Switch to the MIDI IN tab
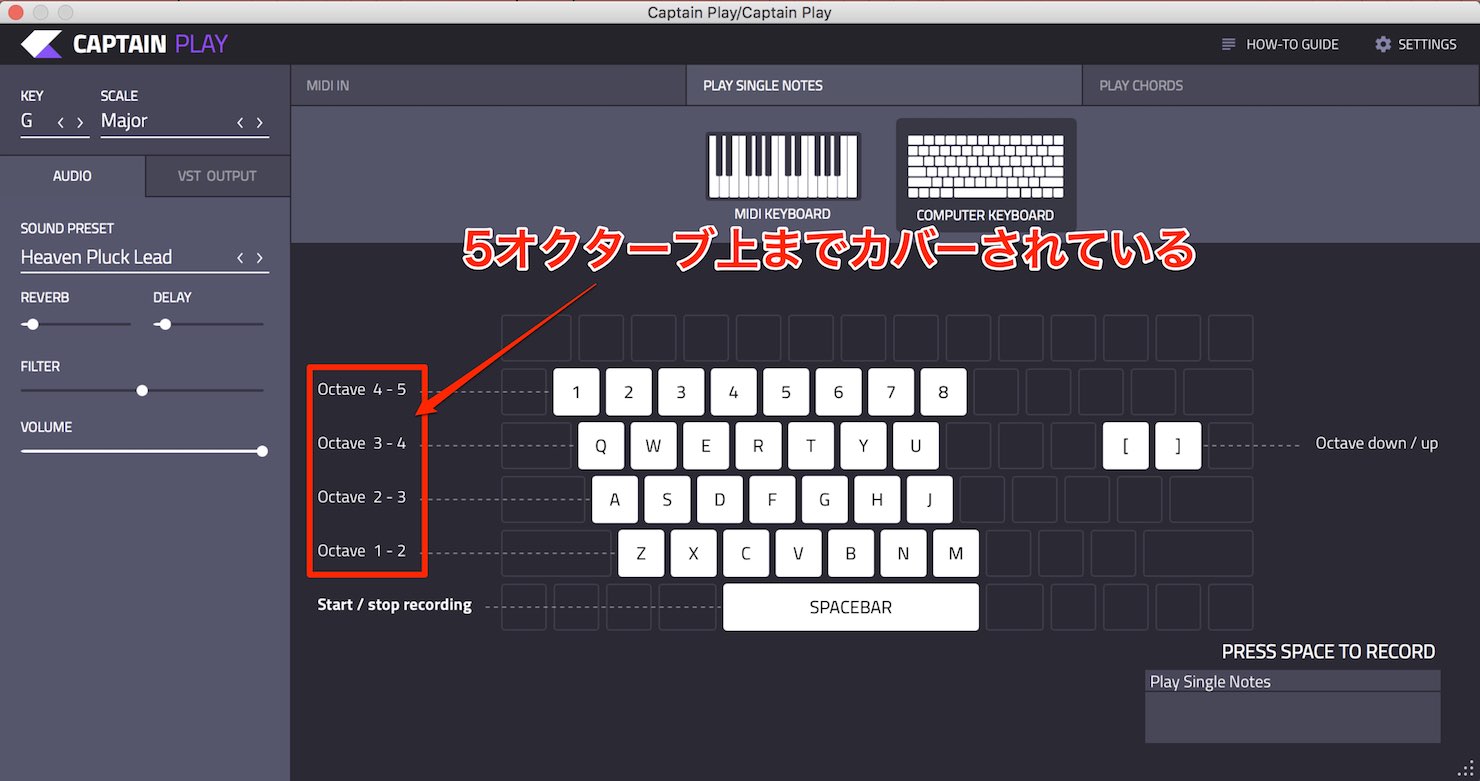 488,85
